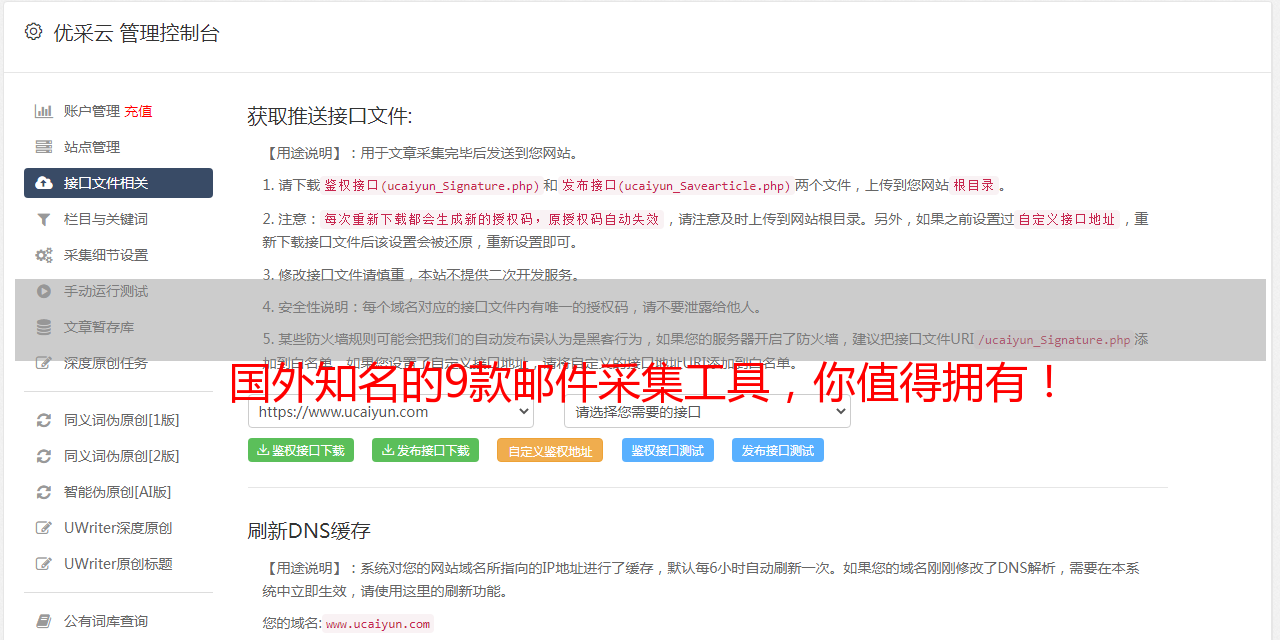The image size is (1280, 640).
Task: Click the bar chart icon for 账户管理
Action: coord(44,111)
